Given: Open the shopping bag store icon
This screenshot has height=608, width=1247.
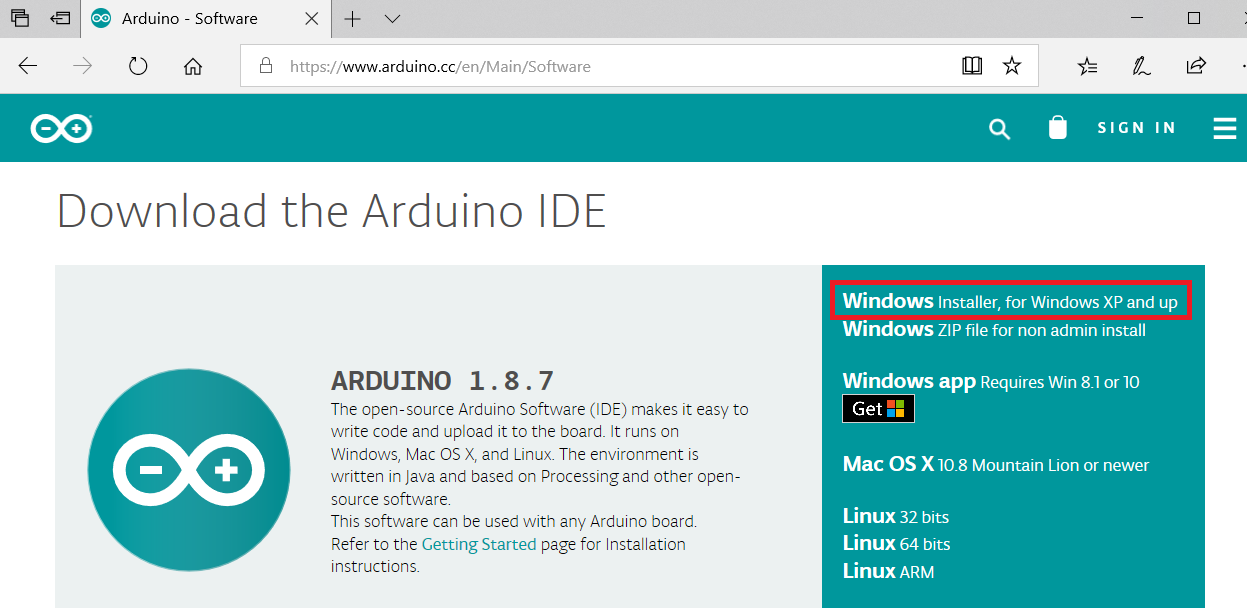Looking at the screenshot, I should [x=1058, y=127].
